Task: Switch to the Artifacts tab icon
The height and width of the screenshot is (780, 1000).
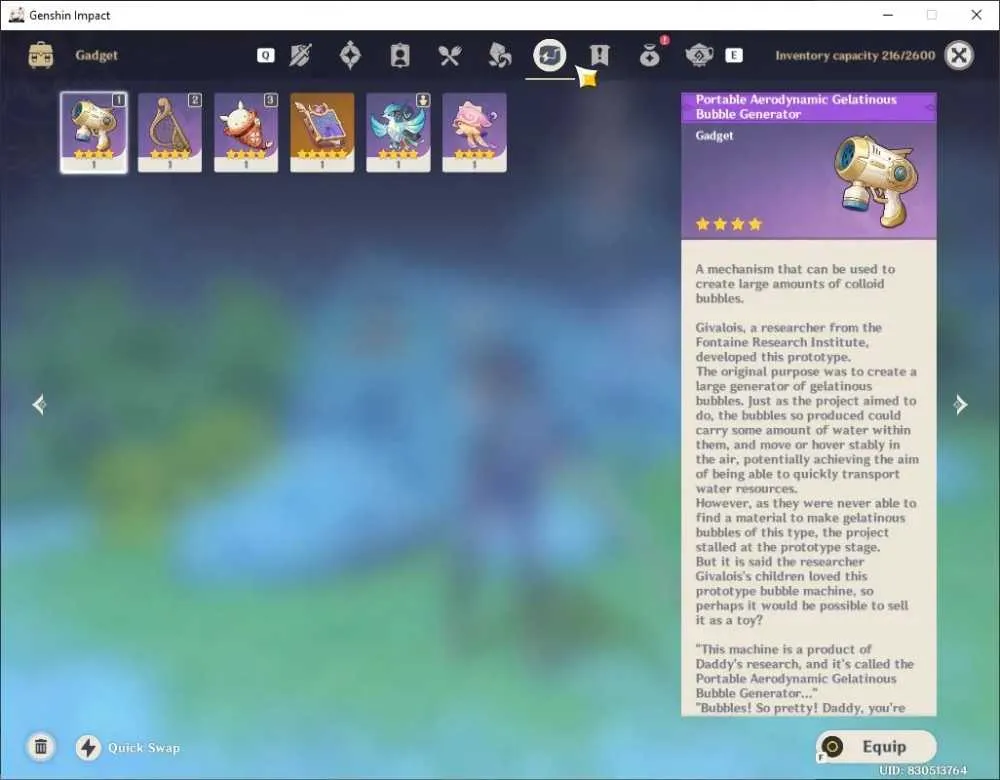Action: [x=350, y=55]
